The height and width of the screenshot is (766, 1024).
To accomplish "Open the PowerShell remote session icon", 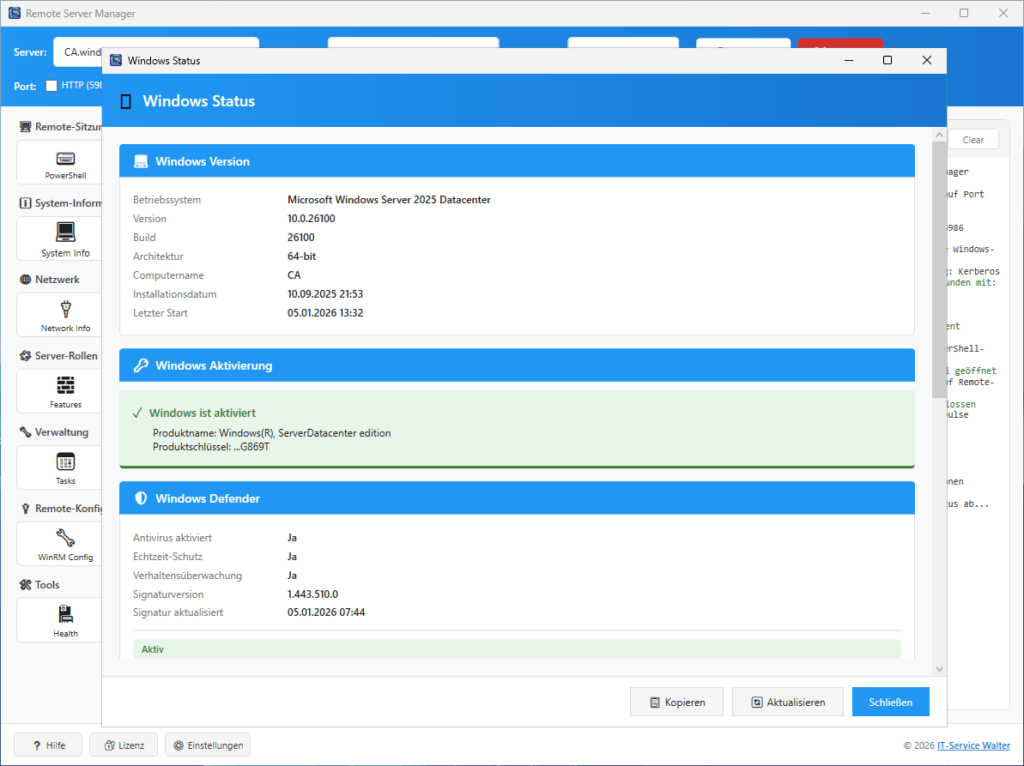I will 66,159.
